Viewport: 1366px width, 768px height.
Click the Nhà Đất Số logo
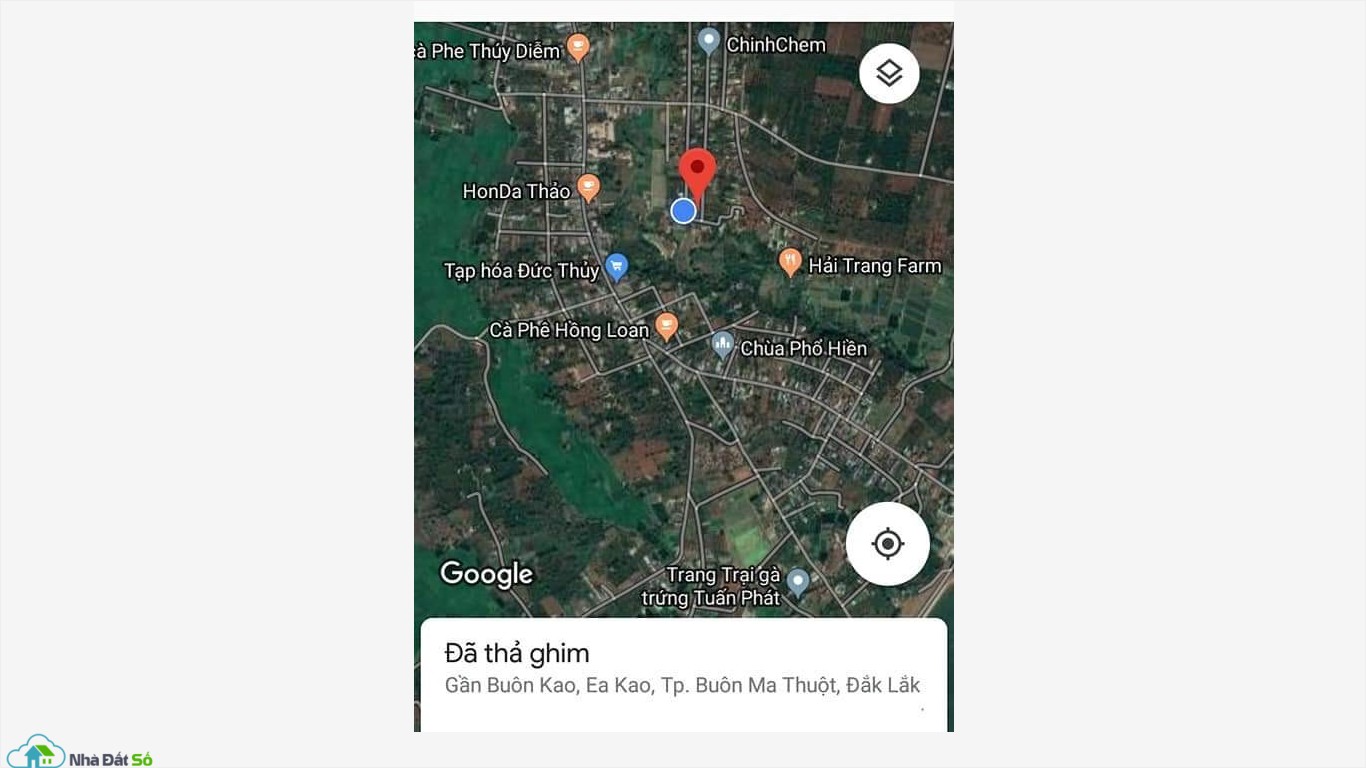79,752
